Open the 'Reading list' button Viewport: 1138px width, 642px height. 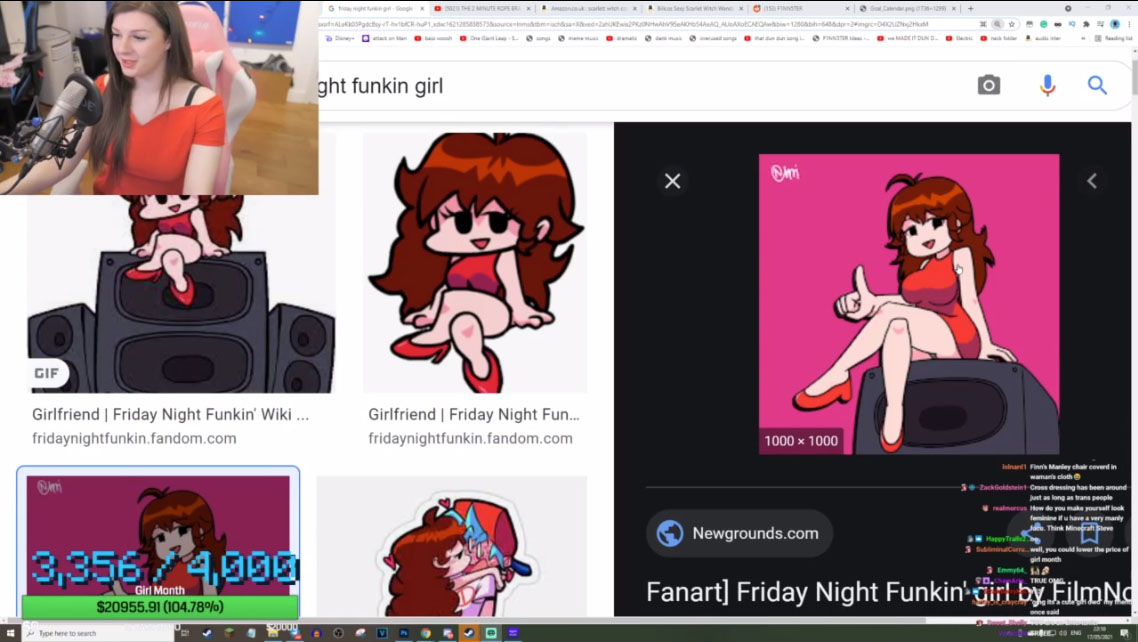click(1114, 38)
